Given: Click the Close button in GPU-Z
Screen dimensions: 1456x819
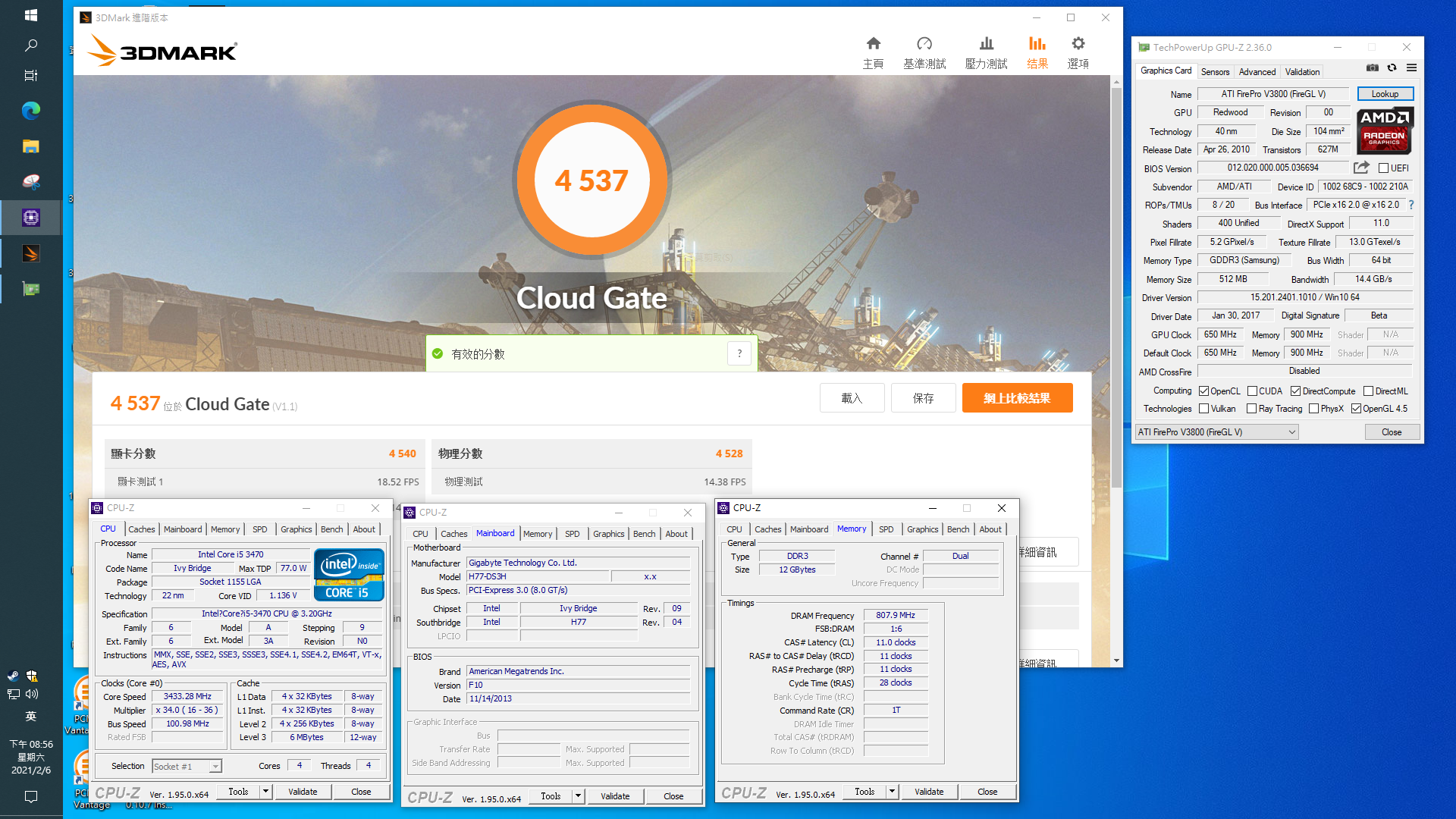Looking at the screenshot, I should point(1391,432).
